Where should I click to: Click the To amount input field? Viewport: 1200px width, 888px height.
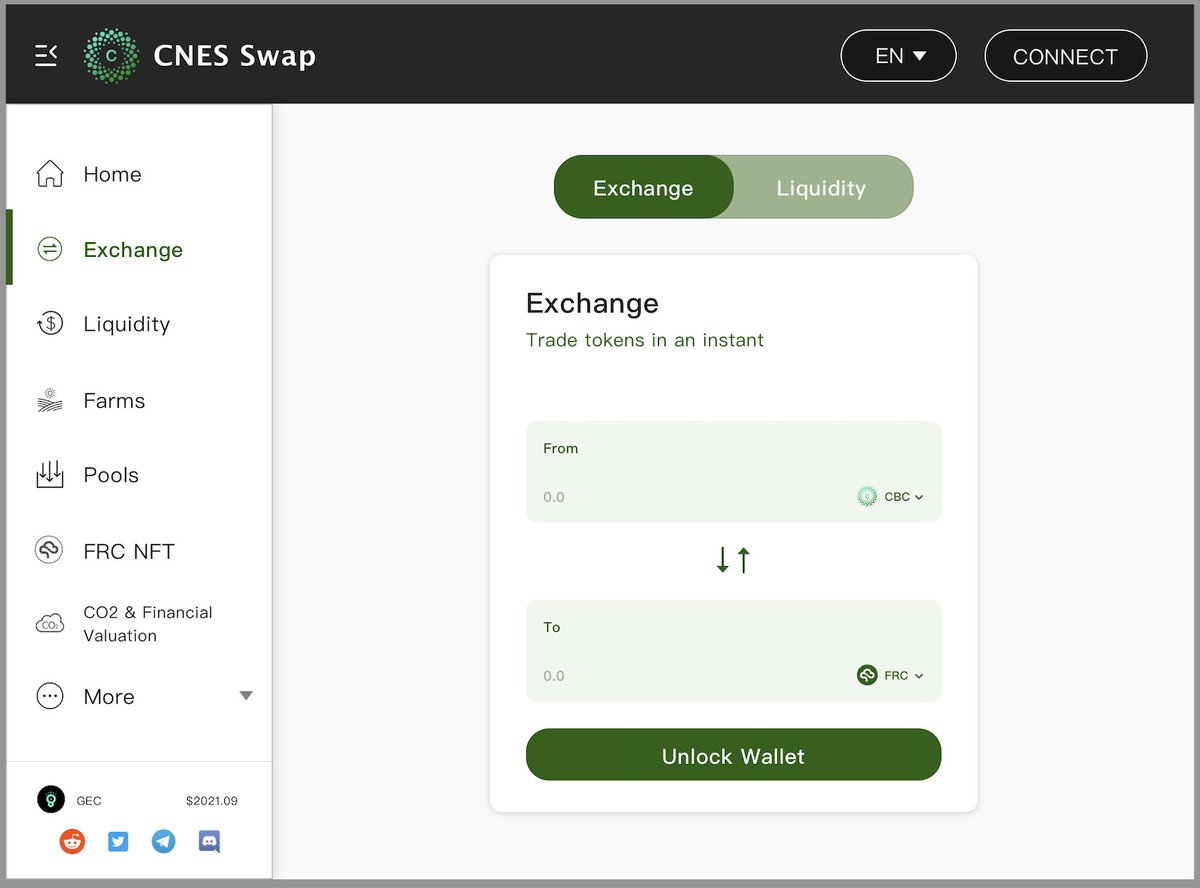click(690, 675)
